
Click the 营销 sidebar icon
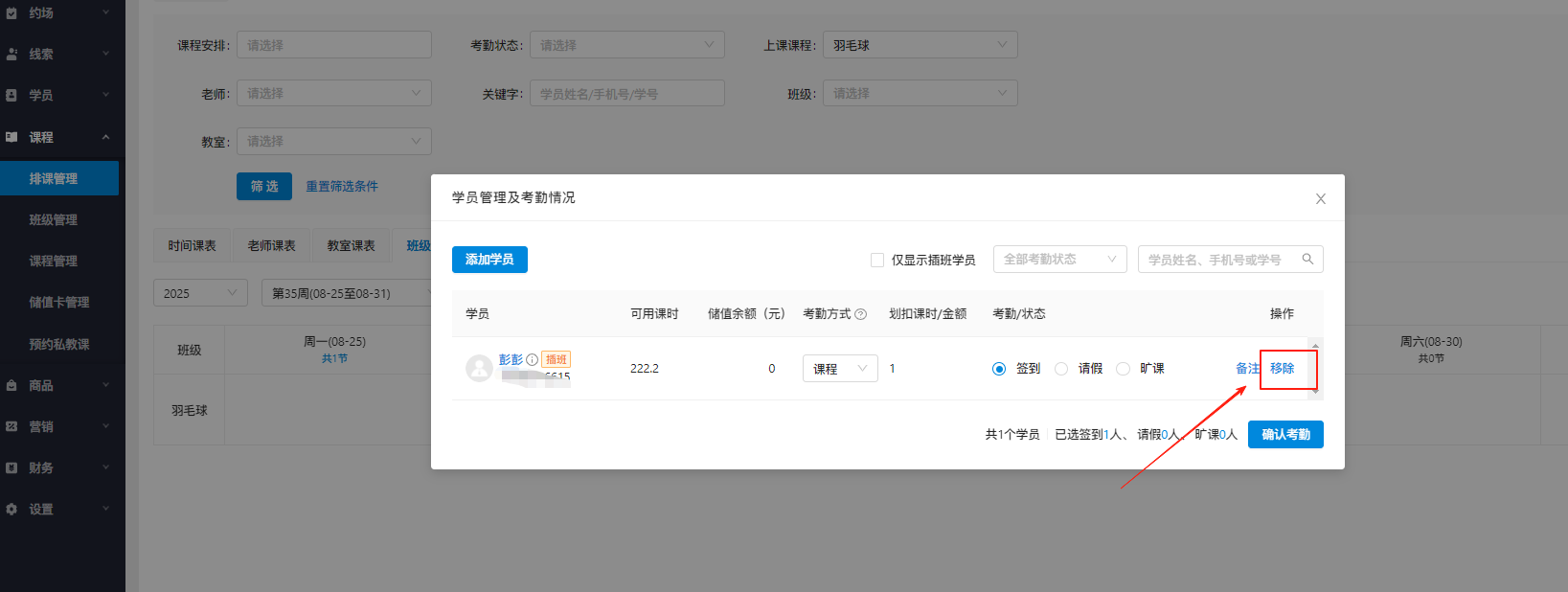click(11, 426)
